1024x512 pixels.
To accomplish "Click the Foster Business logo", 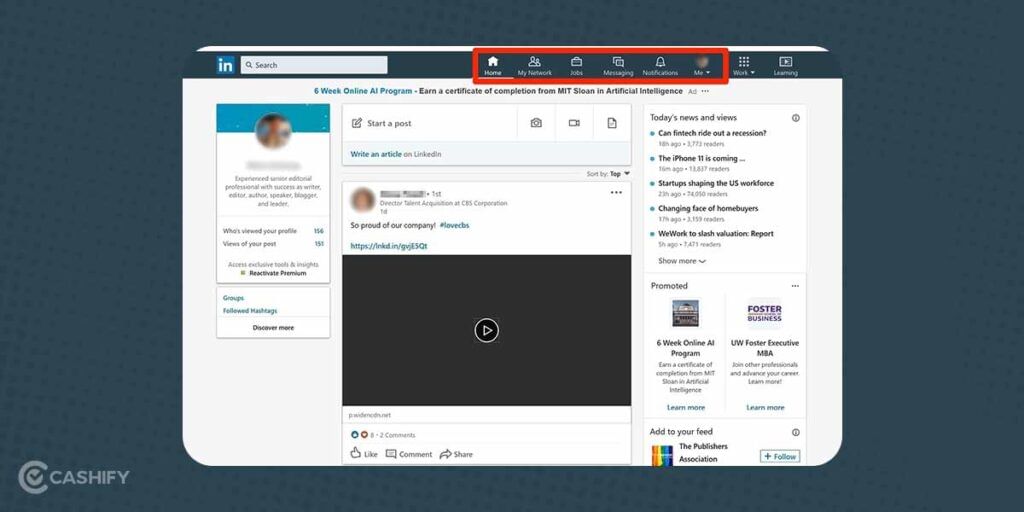I will [x=765, y=313].
